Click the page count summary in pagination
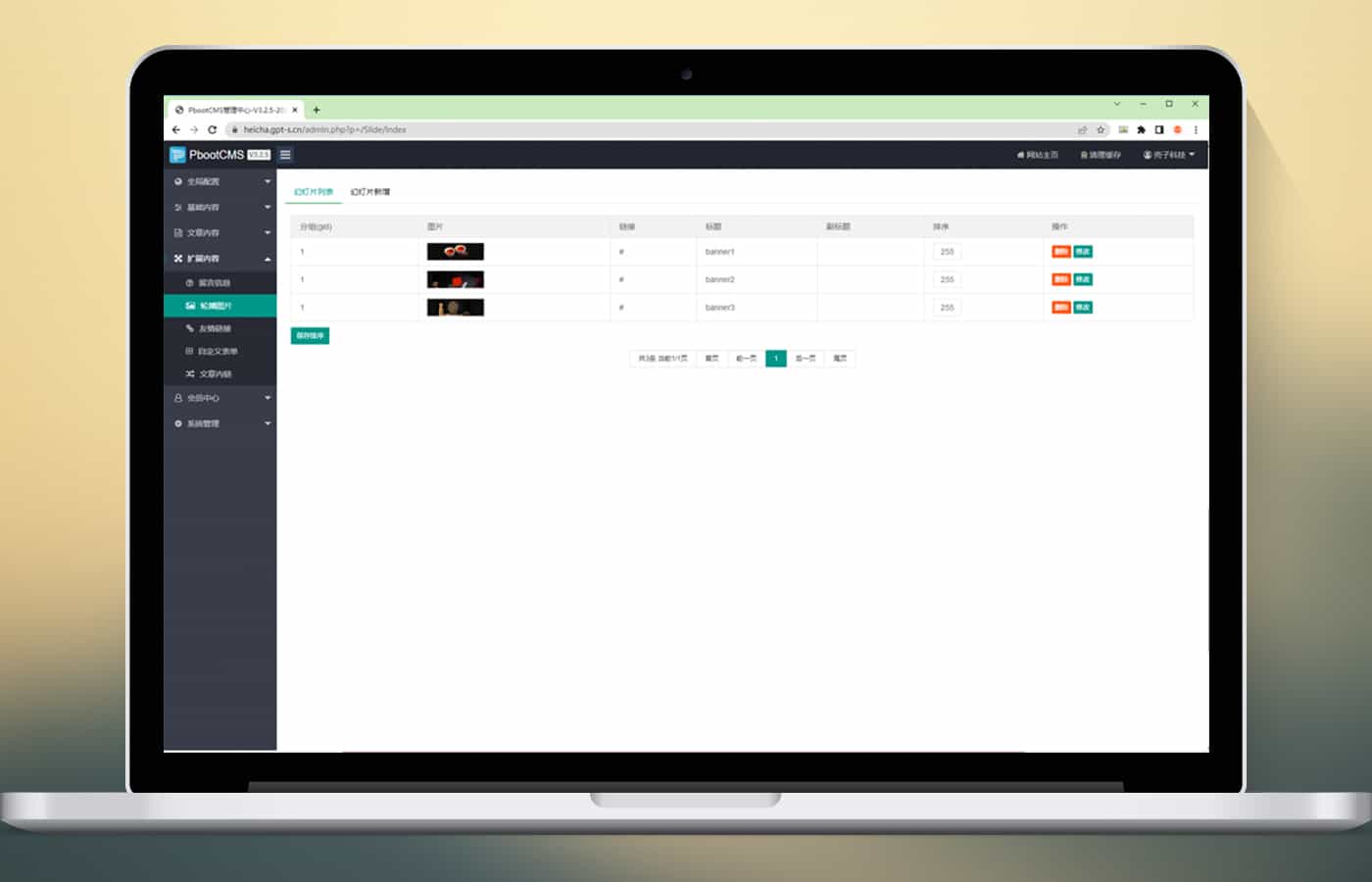1372x882 pixels. coord(663,359)
